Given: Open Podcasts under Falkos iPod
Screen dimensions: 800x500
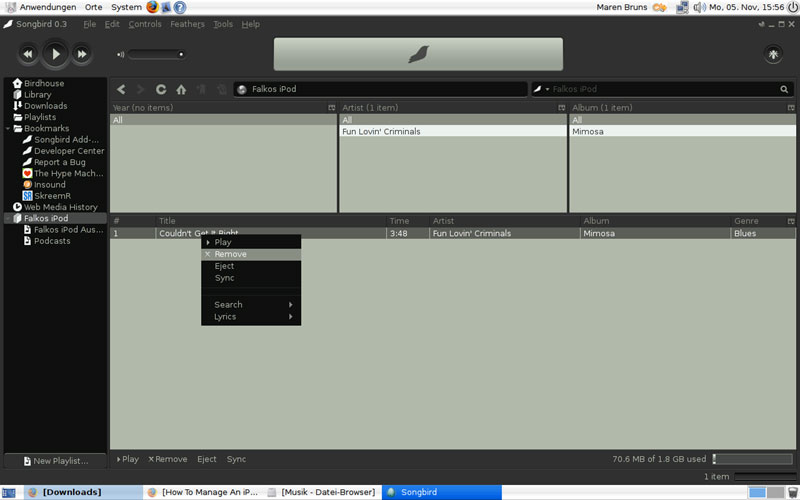Looking at the screenshot, I should [x=47, y=241].
